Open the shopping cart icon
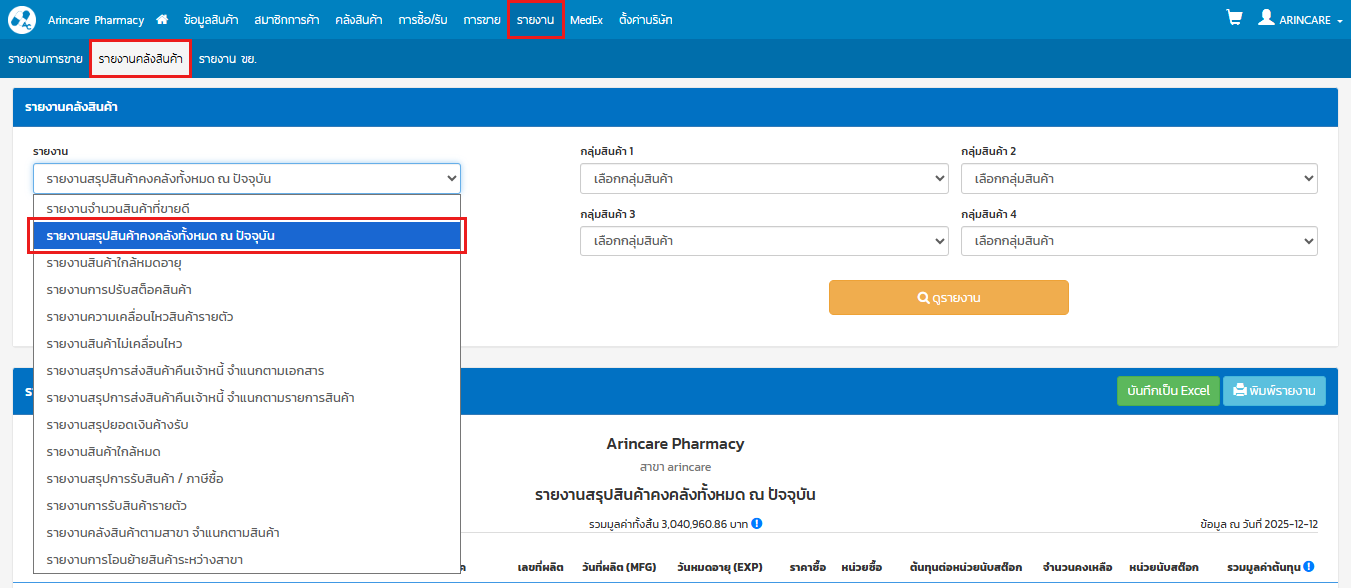 [x=1234, y=19]
